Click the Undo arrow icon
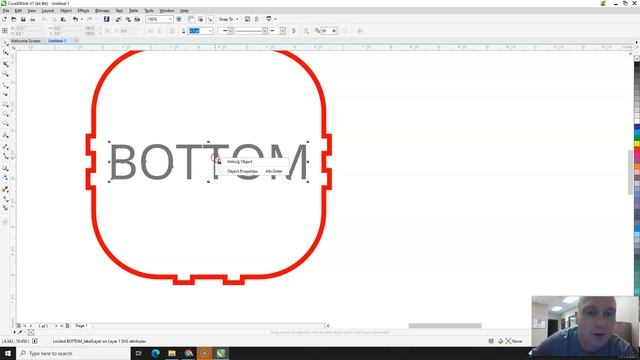The image size is (640, 360). 75,19
